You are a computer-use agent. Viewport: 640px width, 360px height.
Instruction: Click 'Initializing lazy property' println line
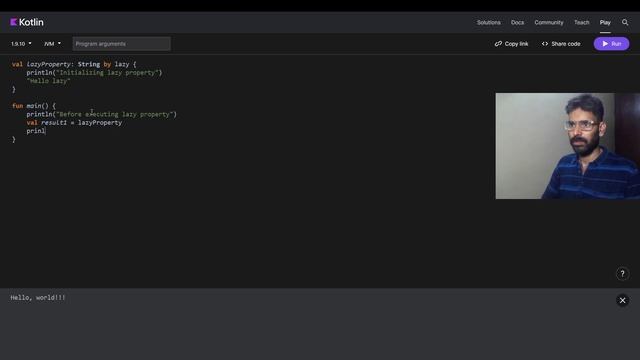[x=94, y=73]
